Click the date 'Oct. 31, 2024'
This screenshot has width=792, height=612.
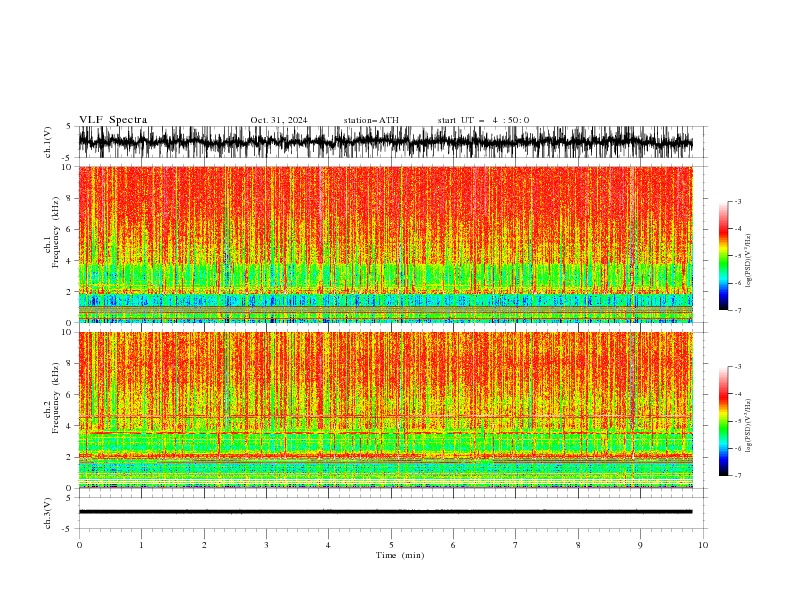coord(279,120)
